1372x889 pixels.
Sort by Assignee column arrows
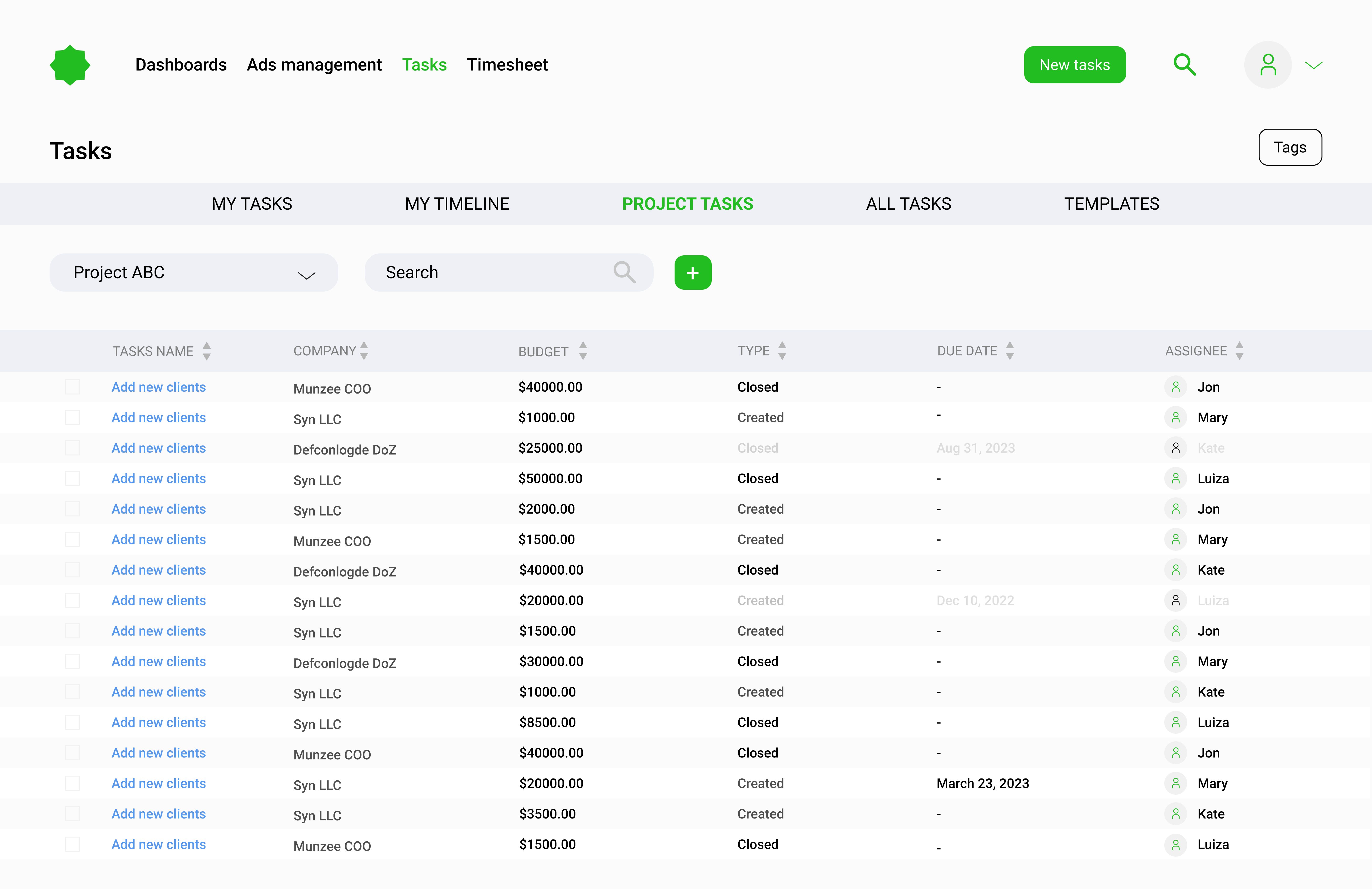[1239, 351]
